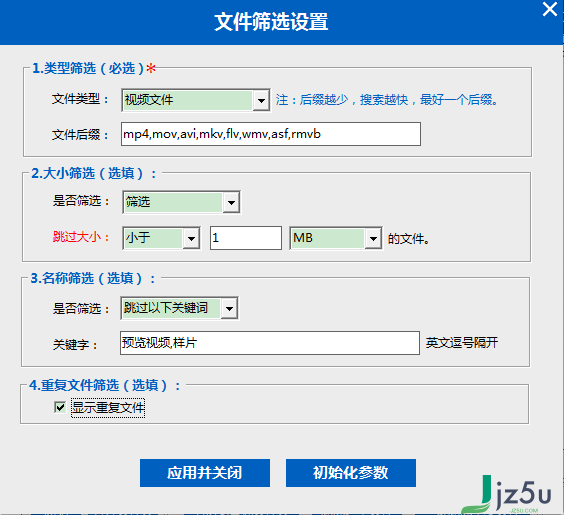
Task: Close the 文件筛选设置 dialog with the X
Action: [x=550, y=9]
